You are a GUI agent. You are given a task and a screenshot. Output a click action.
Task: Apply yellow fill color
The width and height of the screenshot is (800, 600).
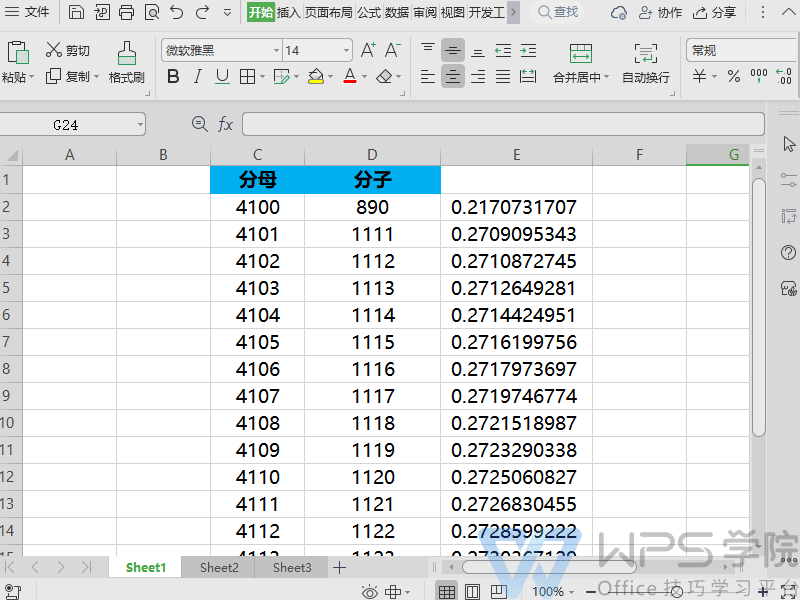316,77
